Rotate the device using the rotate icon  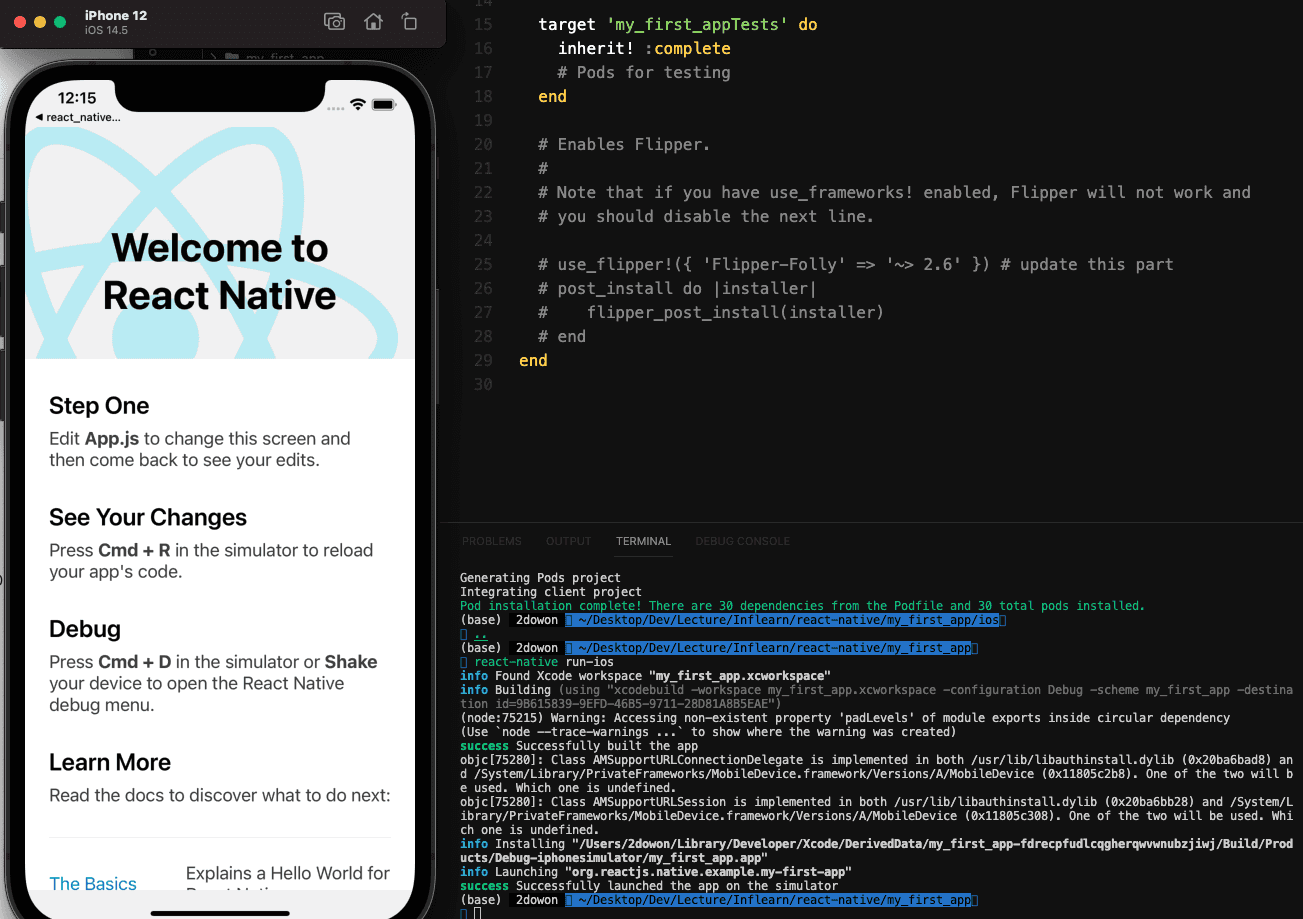[x=409, y=22]
